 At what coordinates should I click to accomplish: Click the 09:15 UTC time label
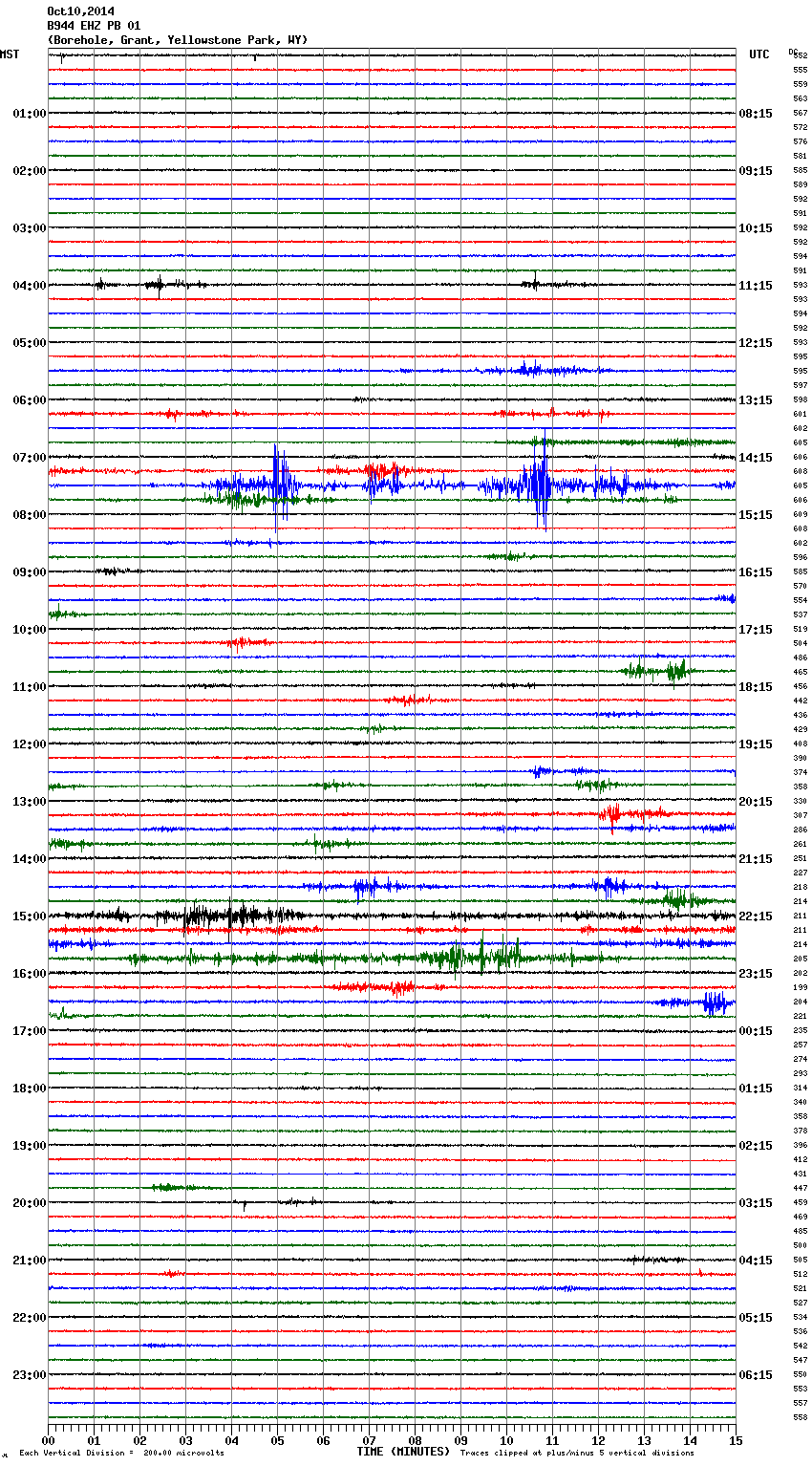point(756,171)
